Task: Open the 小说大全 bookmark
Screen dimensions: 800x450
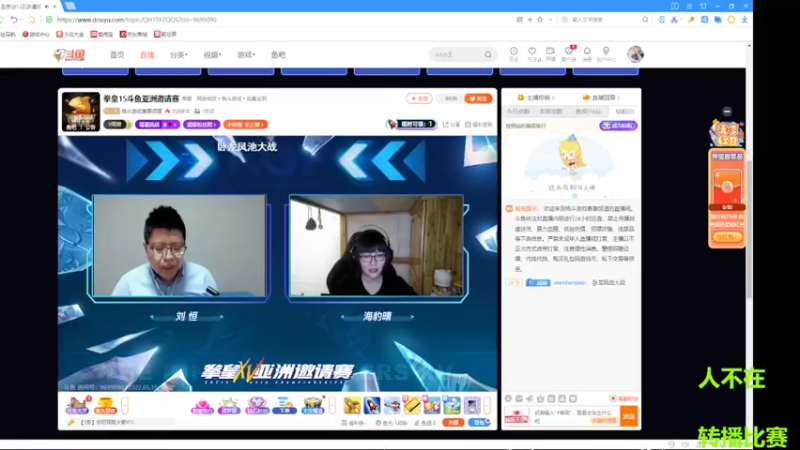Action: tap(70, 34)
